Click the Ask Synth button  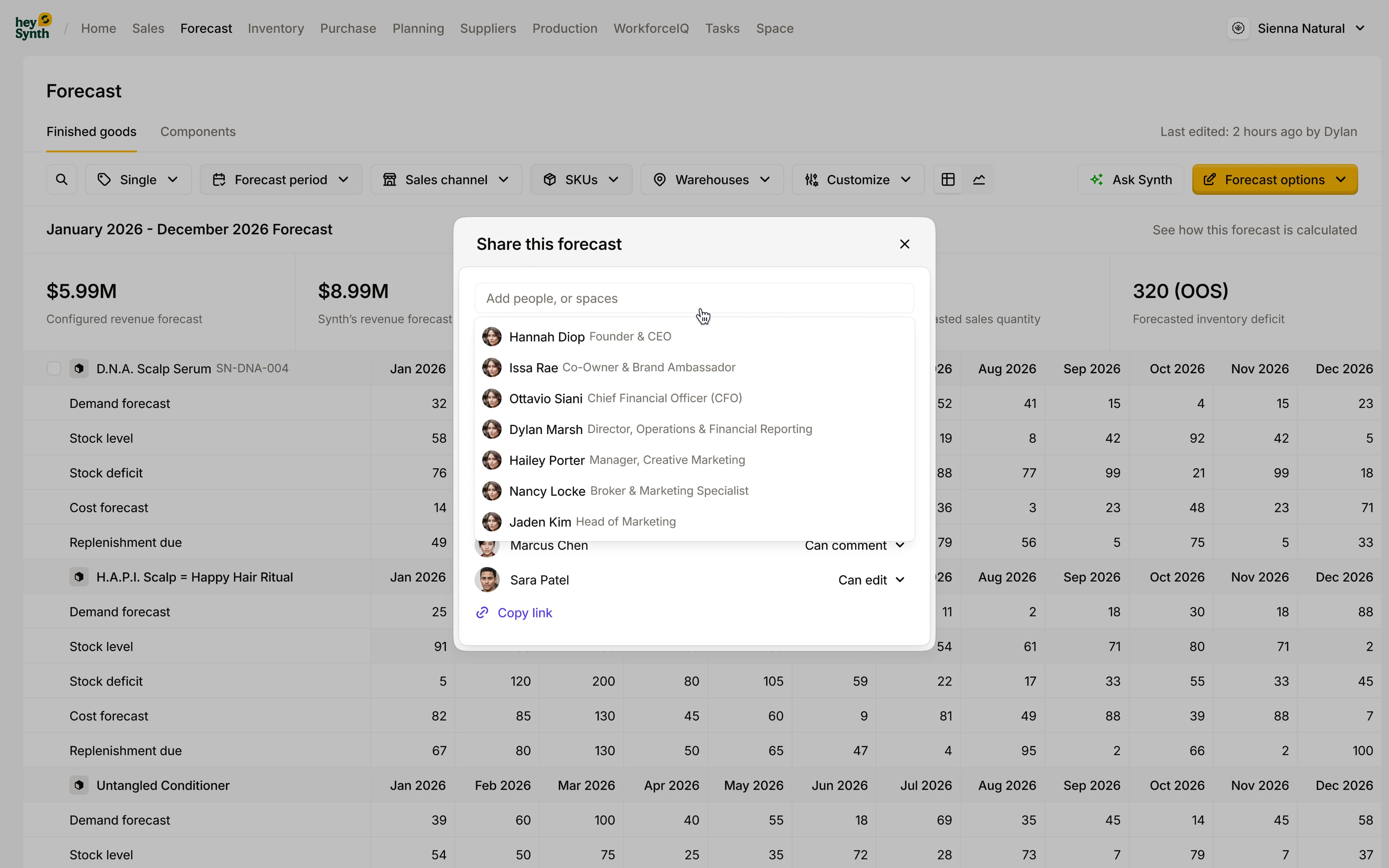coord(1131,180)
